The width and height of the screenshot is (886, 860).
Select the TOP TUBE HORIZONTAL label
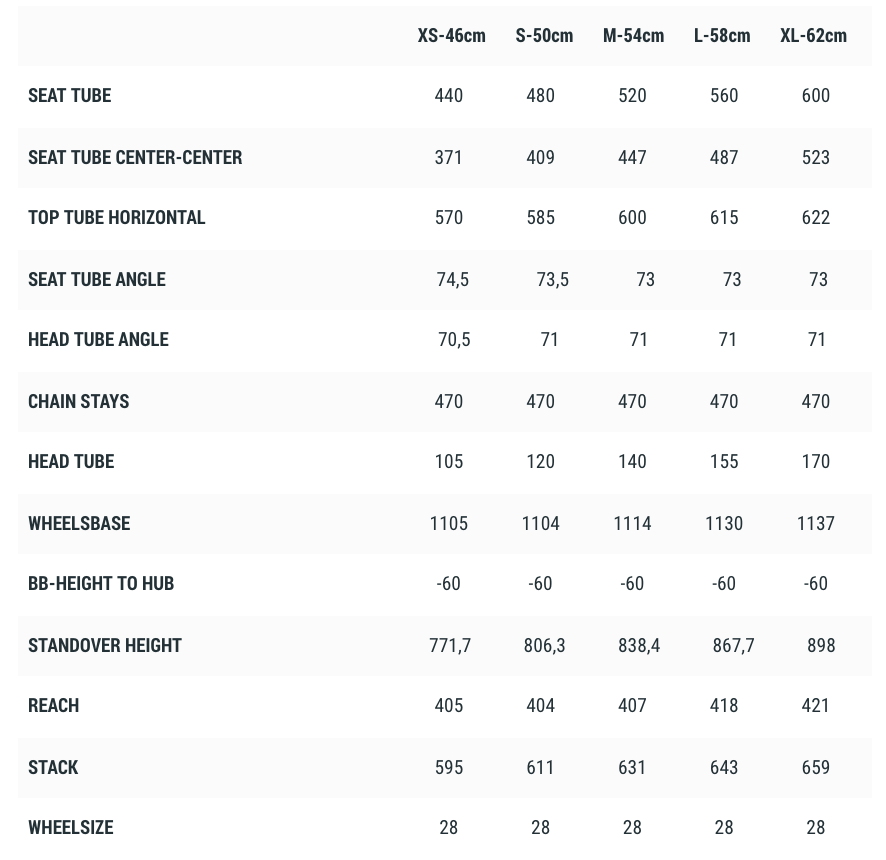click(x=116, y=218)
